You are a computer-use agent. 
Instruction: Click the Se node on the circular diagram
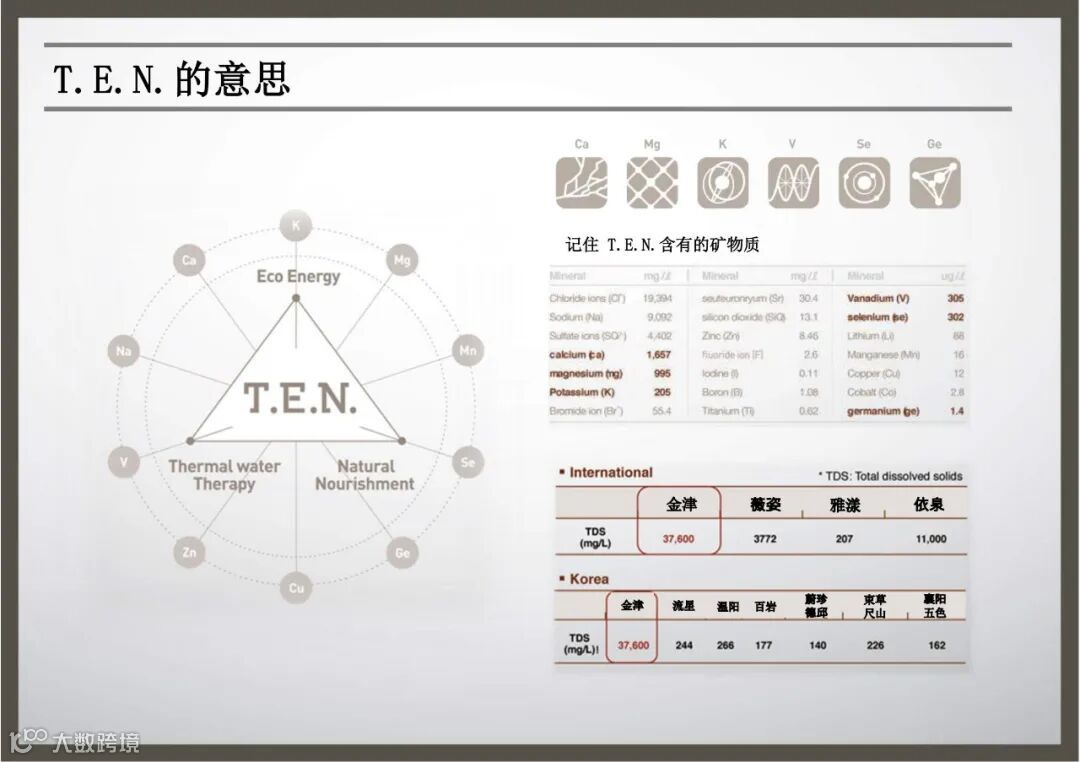tap(468, 462)
